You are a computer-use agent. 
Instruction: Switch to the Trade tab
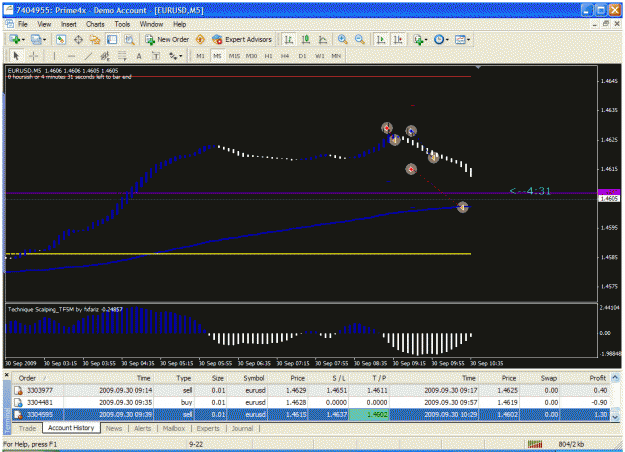(27, 428)
